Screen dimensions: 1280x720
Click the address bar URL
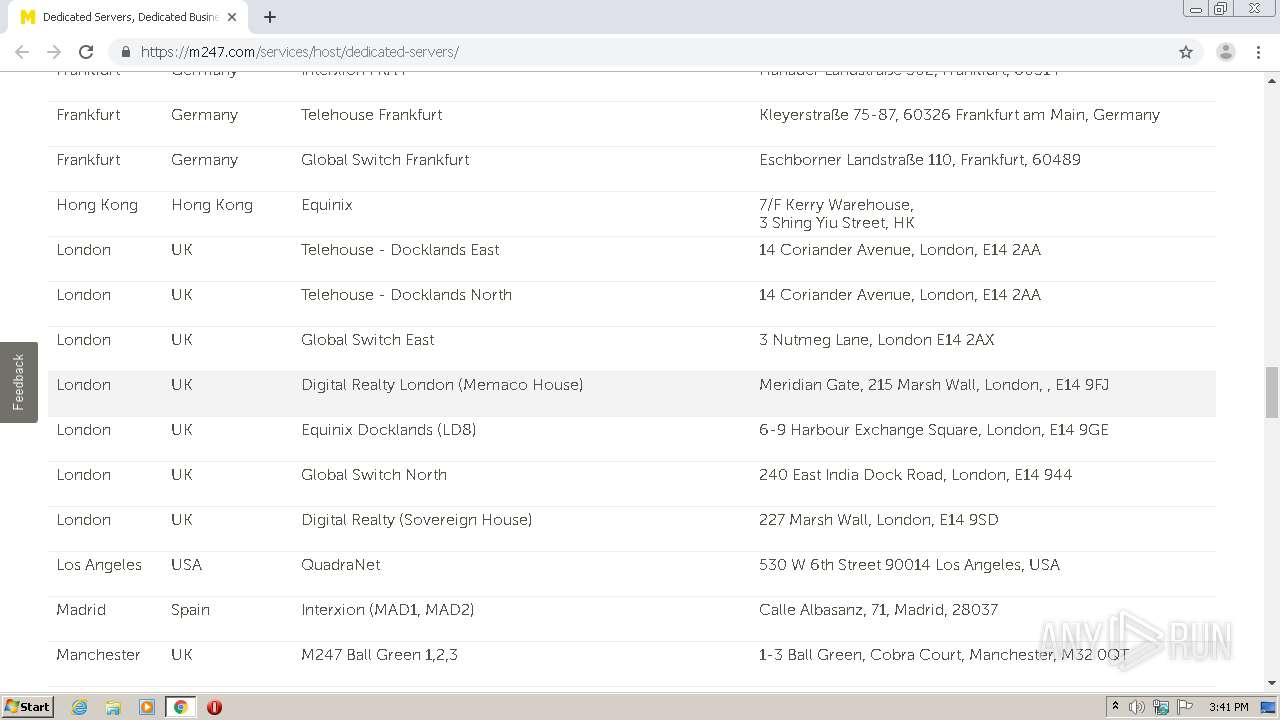pyautogui.click(x=299, y=52)
